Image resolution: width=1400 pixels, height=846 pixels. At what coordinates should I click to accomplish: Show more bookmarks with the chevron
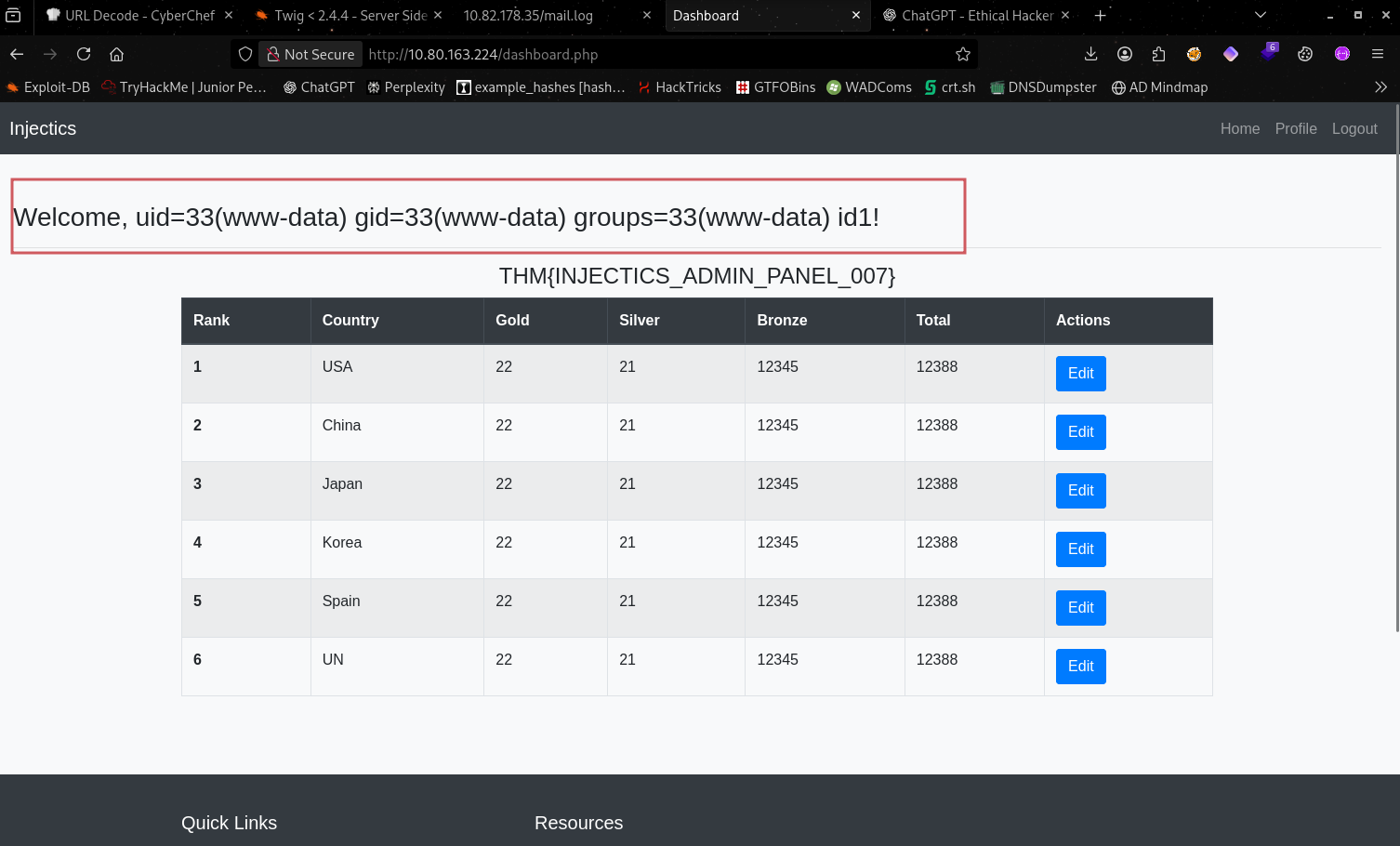tap(1380, 86)
